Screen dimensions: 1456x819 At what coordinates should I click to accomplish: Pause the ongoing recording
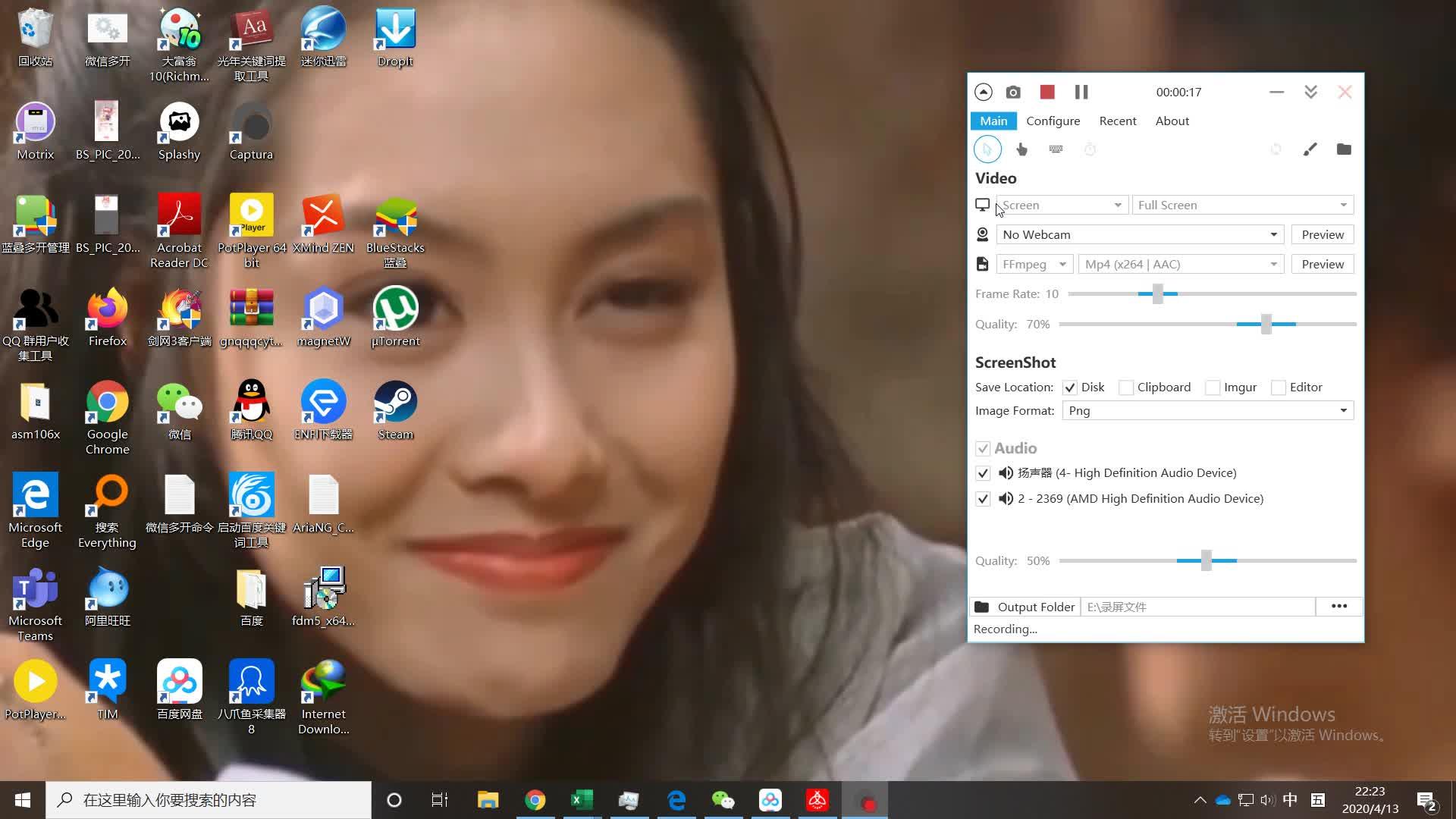click(x=1081, y=92)
